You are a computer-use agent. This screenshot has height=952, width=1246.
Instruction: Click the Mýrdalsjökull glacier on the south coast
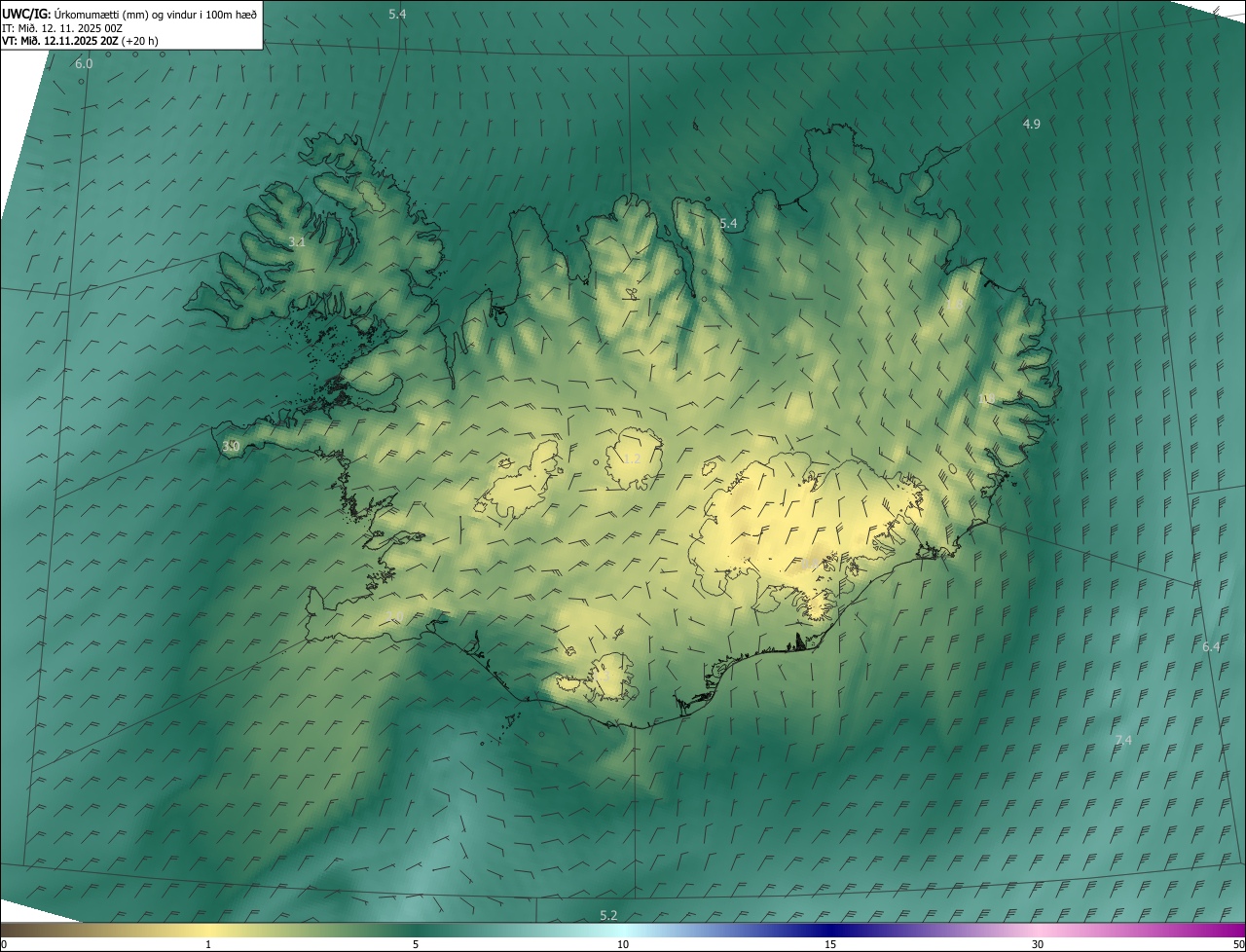(x=611, y=676)
